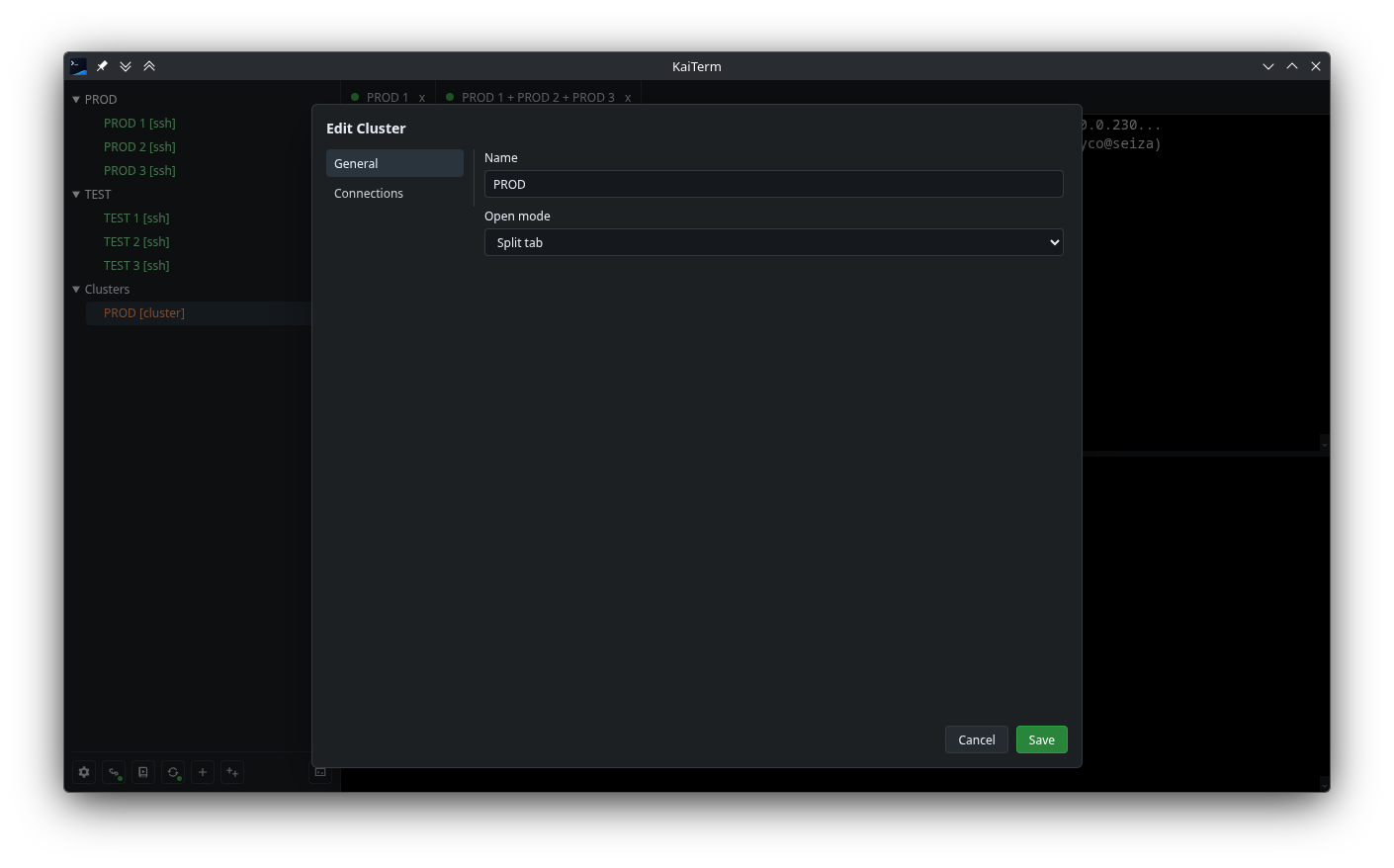This screenshot has height=868, width=1394.
Task: Save the cluster changes
Action: point(1042,739)
